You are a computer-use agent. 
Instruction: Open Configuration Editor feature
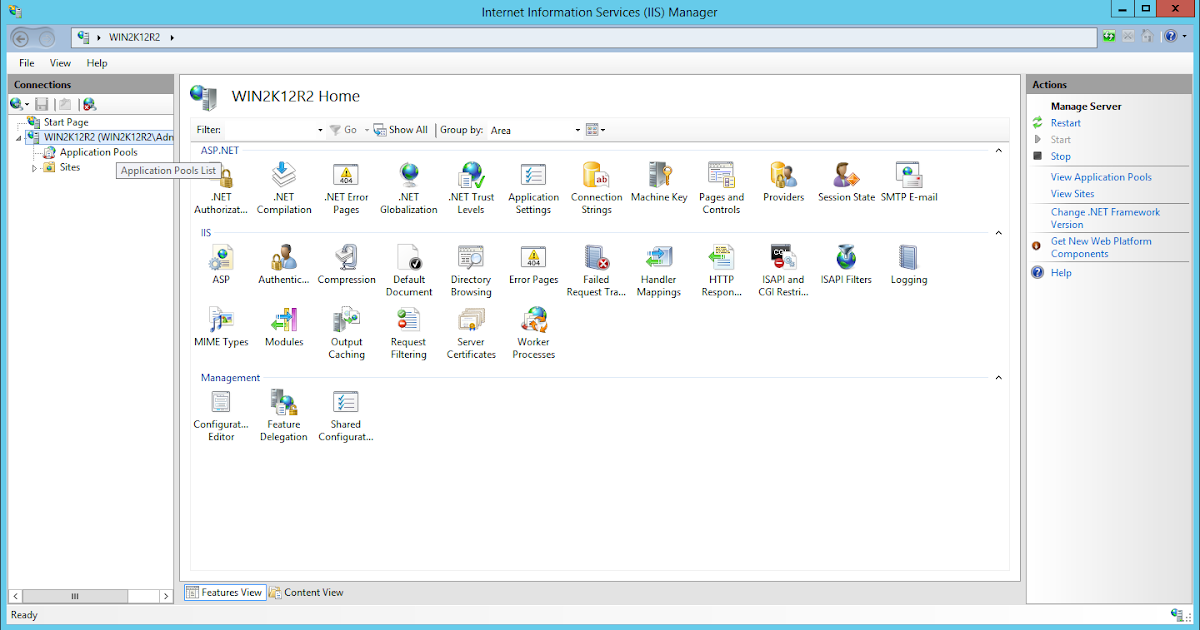click(221, 415)
